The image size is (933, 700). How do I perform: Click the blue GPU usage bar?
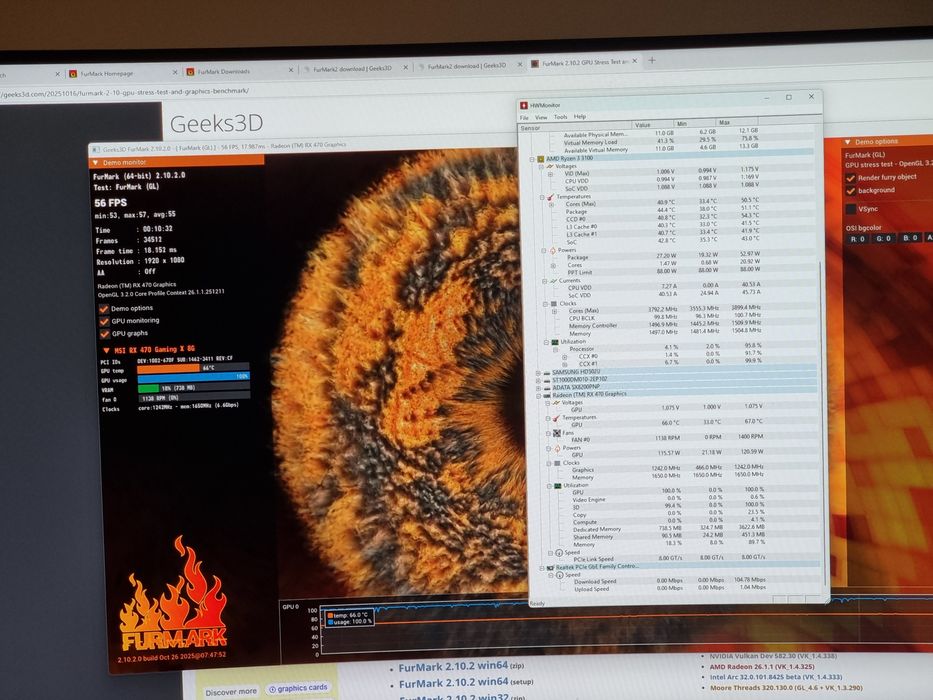(x=193, y=377)
